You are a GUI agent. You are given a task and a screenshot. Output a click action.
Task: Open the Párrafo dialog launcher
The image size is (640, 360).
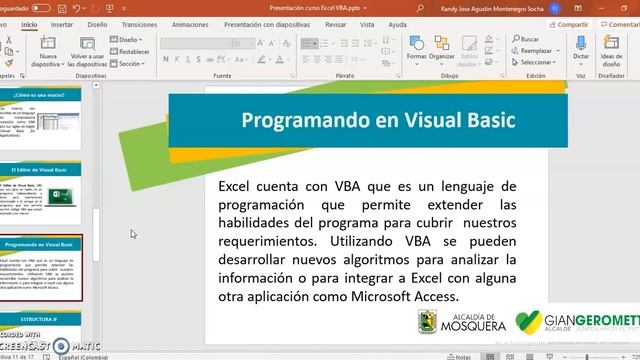coord(398,76)
